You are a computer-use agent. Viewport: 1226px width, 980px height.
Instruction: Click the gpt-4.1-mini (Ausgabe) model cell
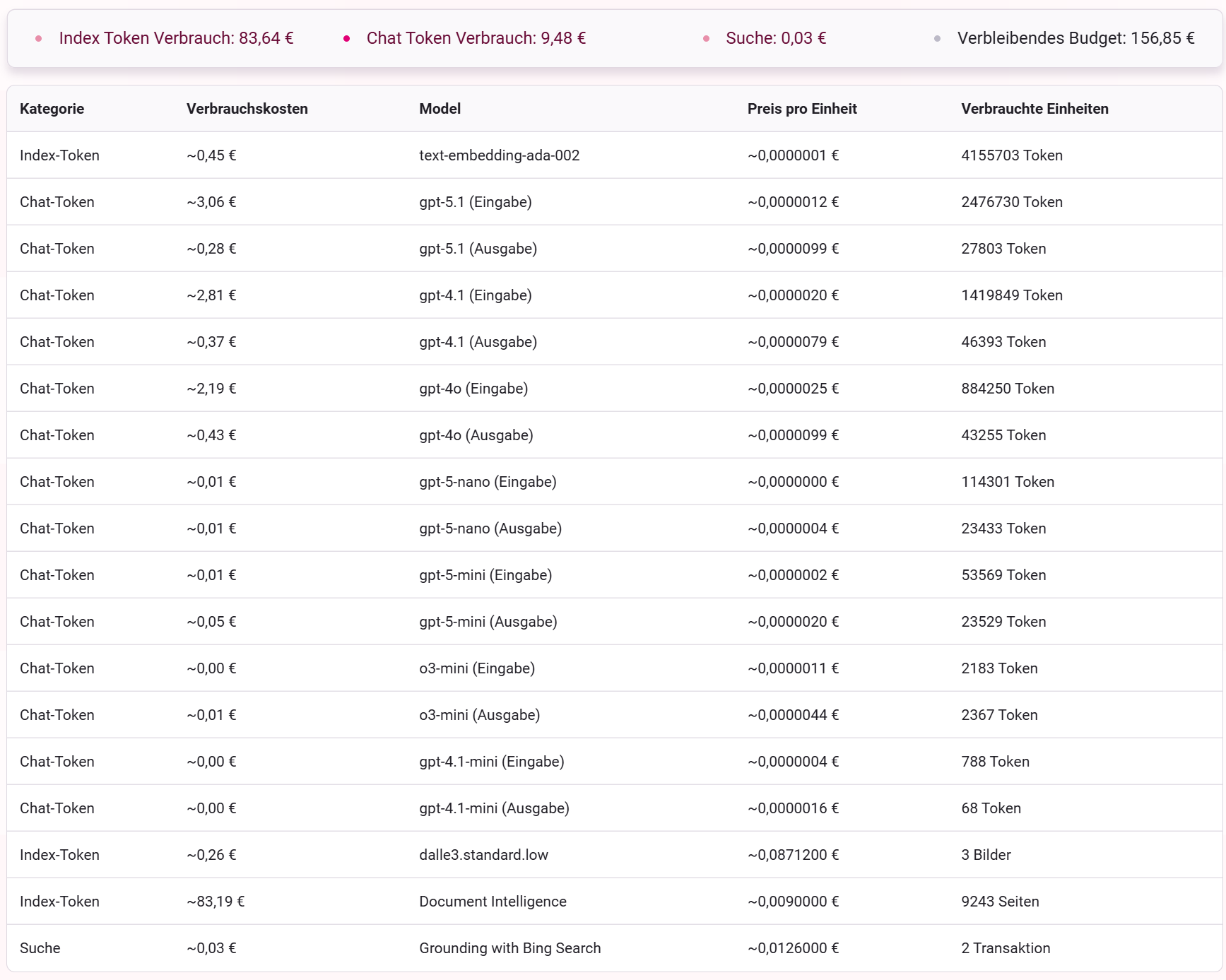click(x=494, y=808)
